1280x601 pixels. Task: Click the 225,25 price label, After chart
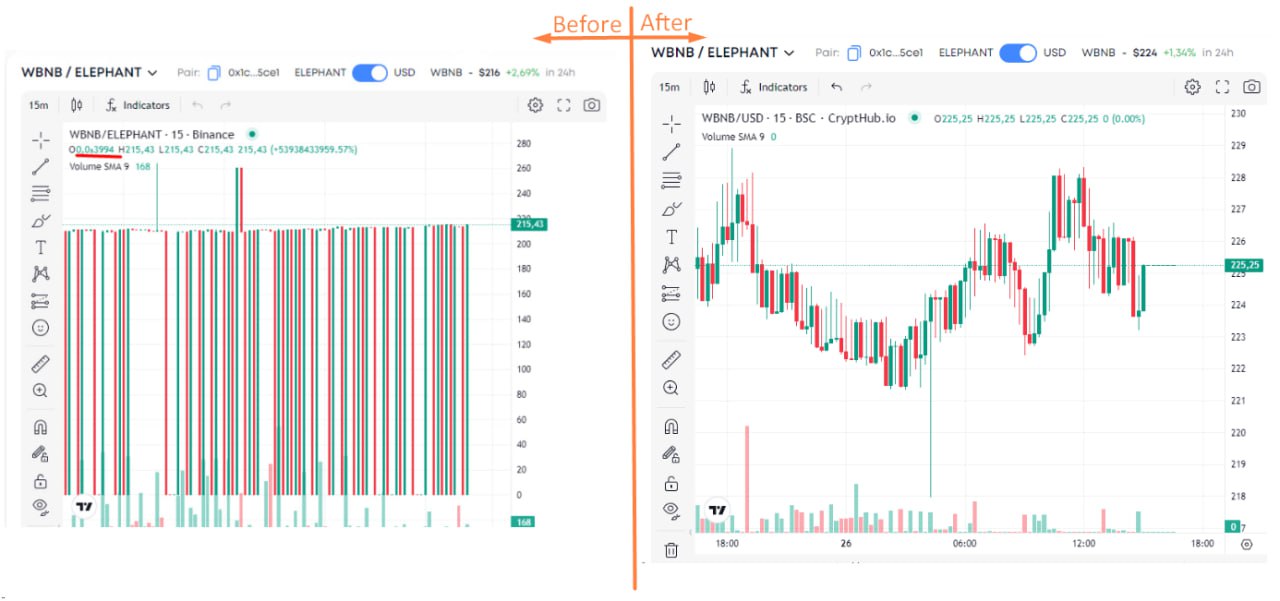(x=1243, y=265)
